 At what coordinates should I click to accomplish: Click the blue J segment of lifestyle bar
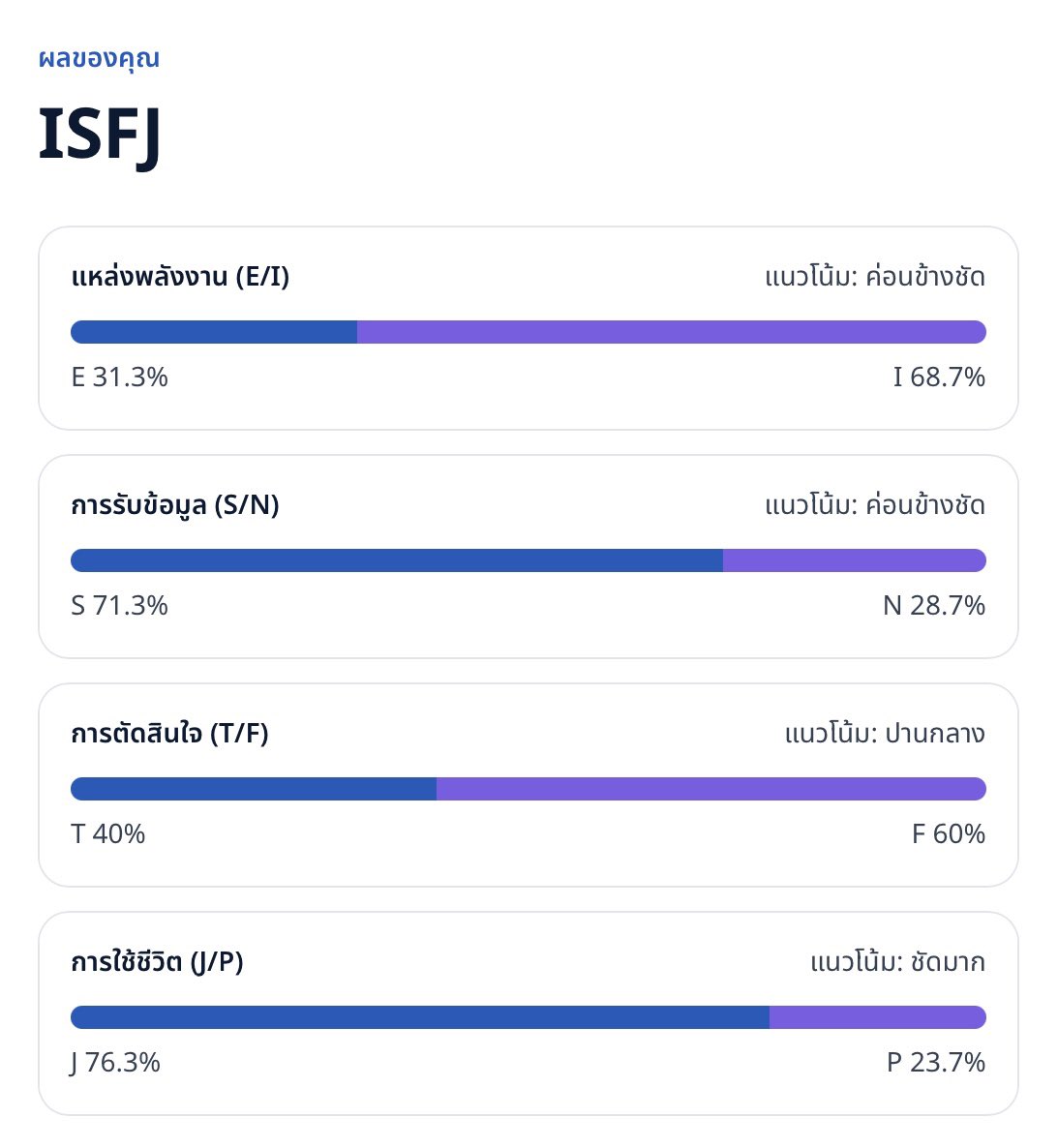pos(420,1017)
